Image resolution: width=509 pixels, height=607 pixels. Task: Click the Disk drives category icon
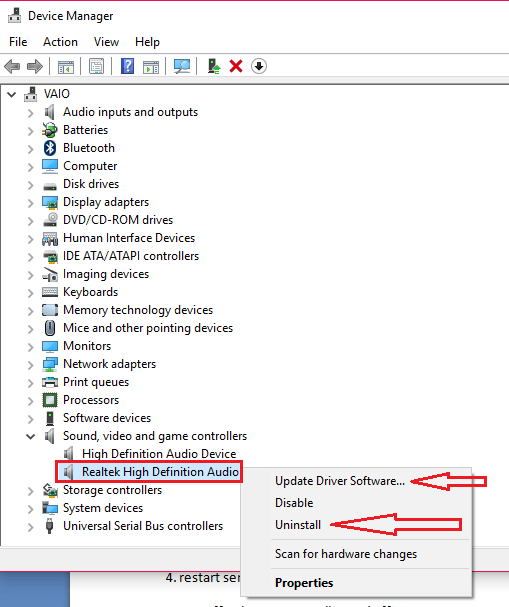pos(50,187)
